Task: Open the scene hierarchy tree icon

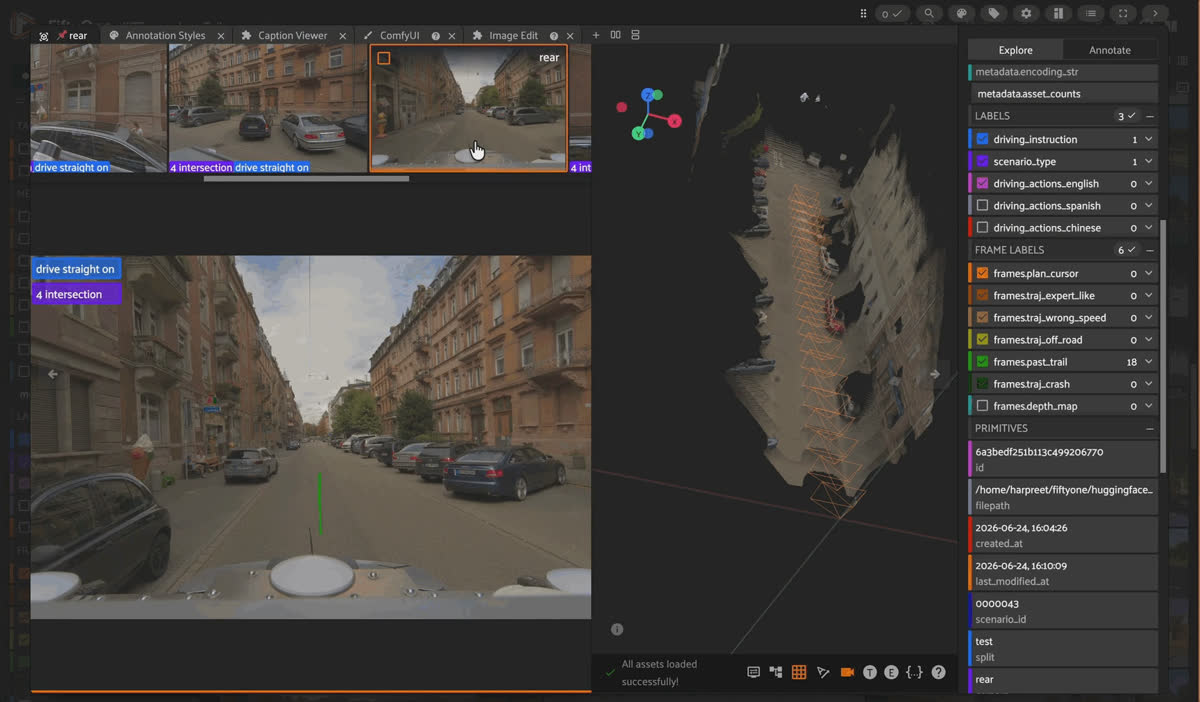Action: 776,672
